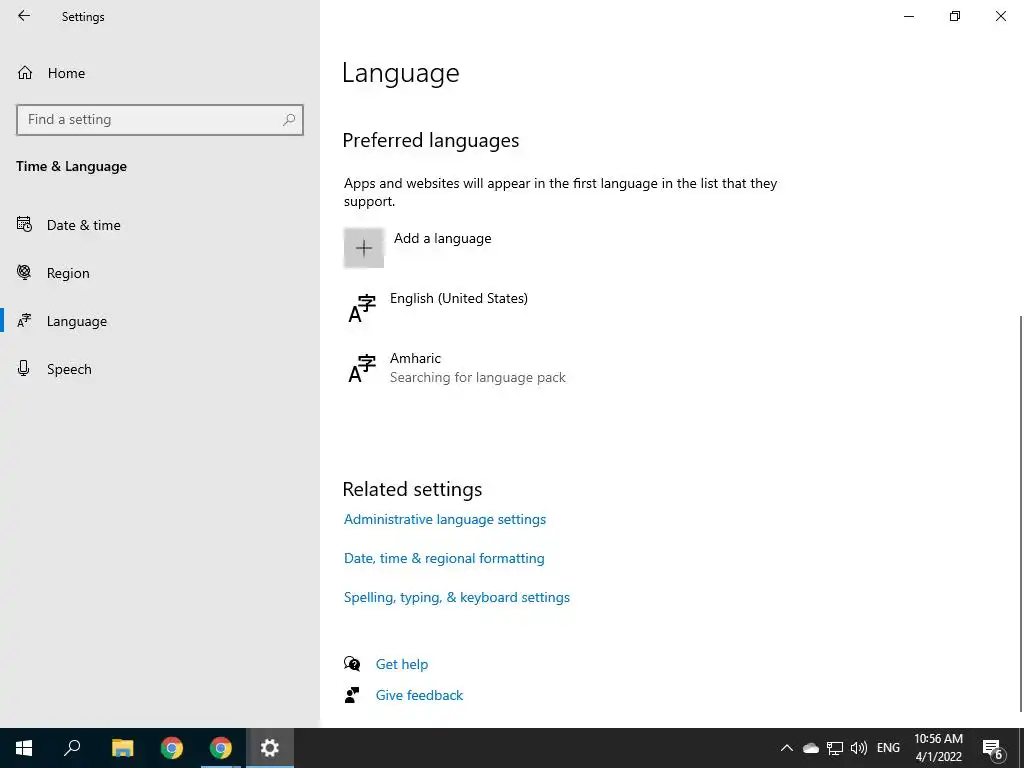Viewport: 1024px width, 768px height.
Task: Open the first Chrome taskbar icon
Action: click(x=172, y=748)
